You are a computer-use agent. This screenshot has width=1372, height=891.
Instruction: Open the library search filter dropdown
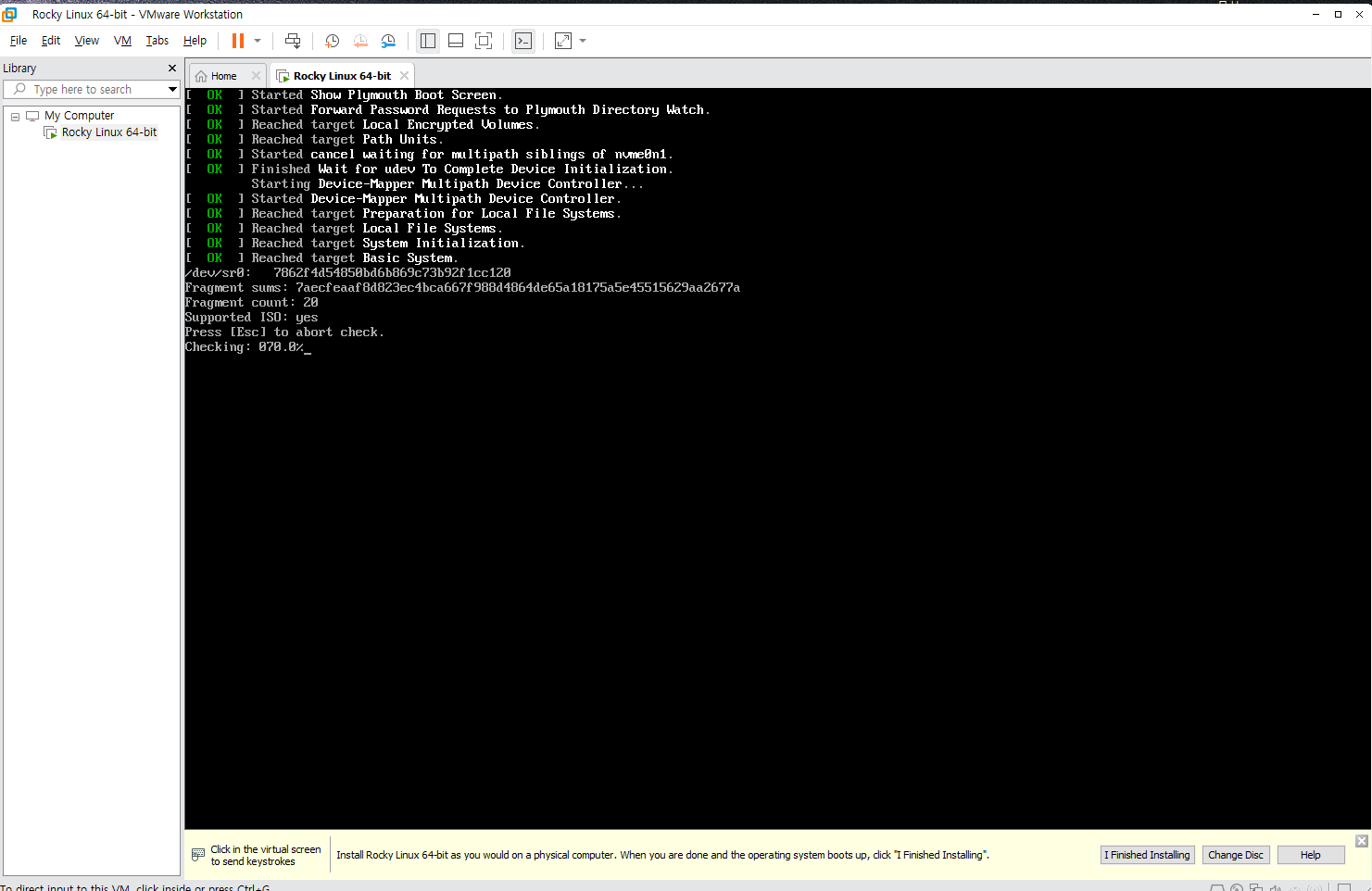click(x=172, y=90)
